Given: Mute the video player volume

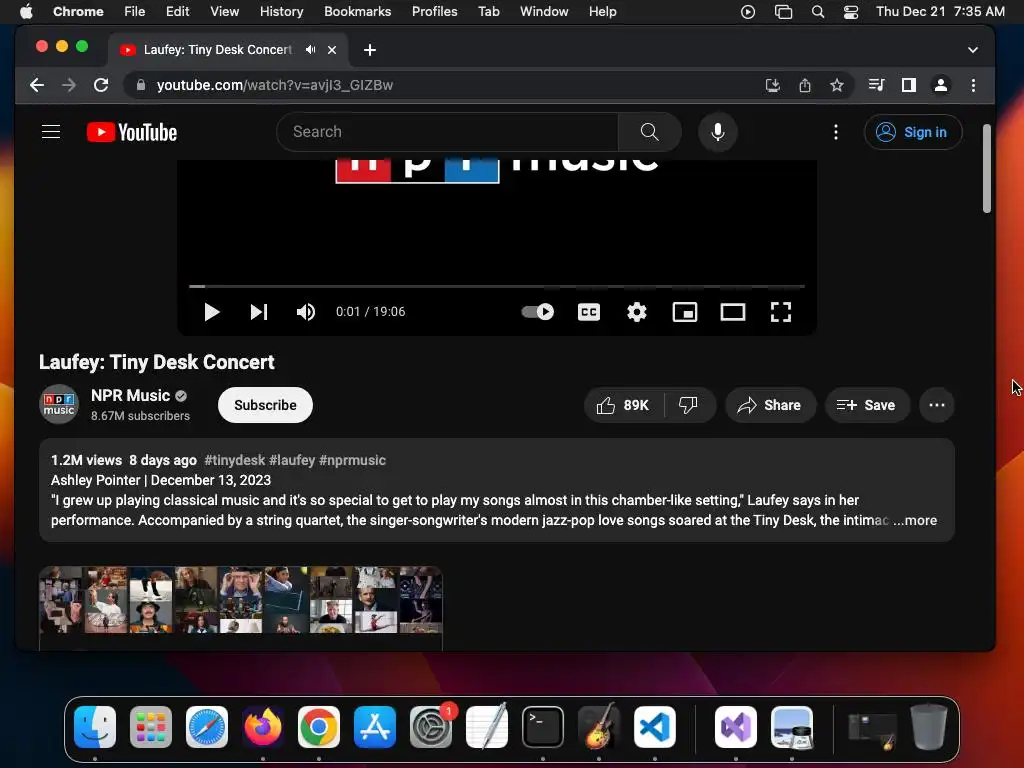Looking at the screenshot, I should 306,312.
